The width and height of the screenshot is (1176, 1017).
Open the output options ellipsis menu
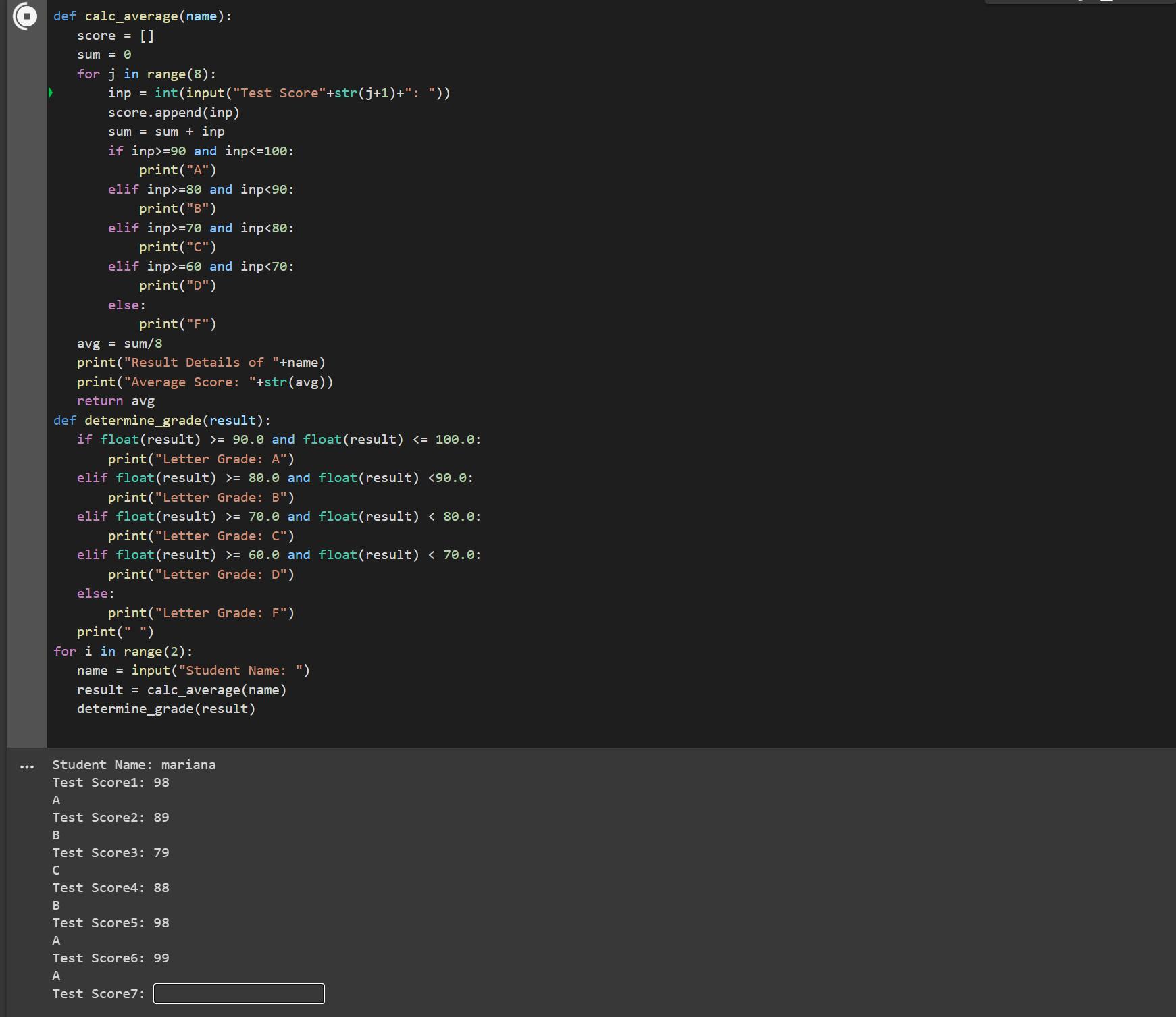pos(27,766)
